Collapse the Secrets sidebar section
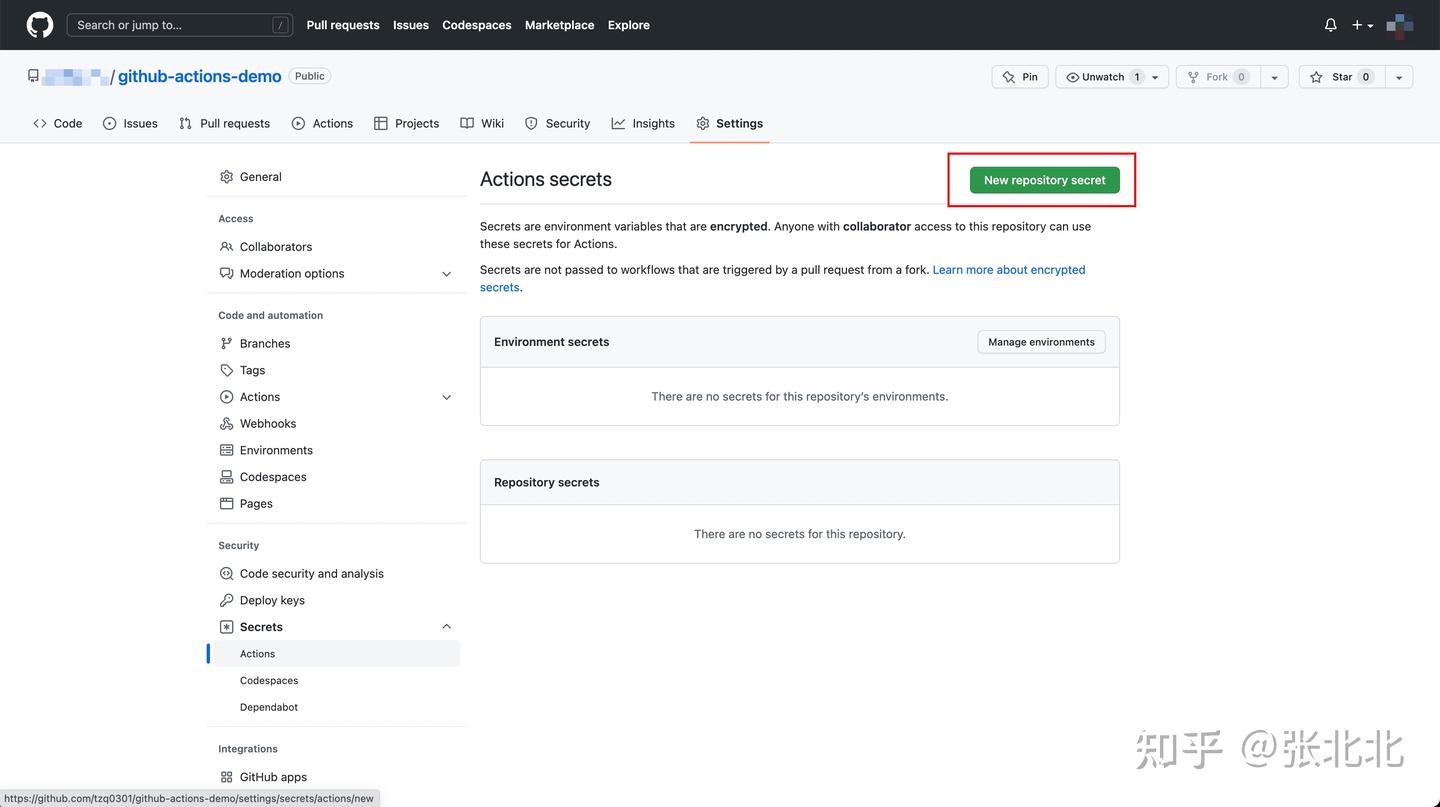The image size is (1440, 807). point(446,626)
